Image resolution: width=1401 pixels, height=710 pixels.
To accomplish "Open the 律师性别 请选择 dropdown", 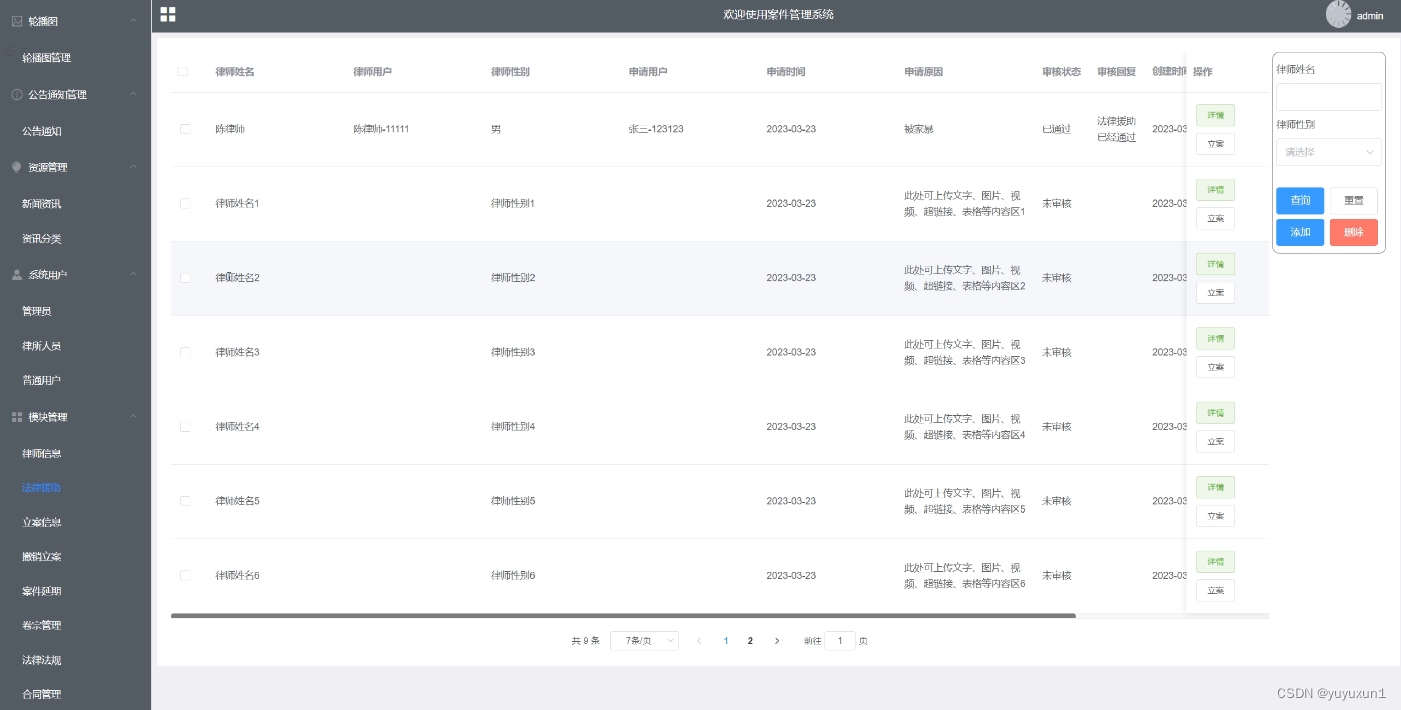I will (1329, 152).
